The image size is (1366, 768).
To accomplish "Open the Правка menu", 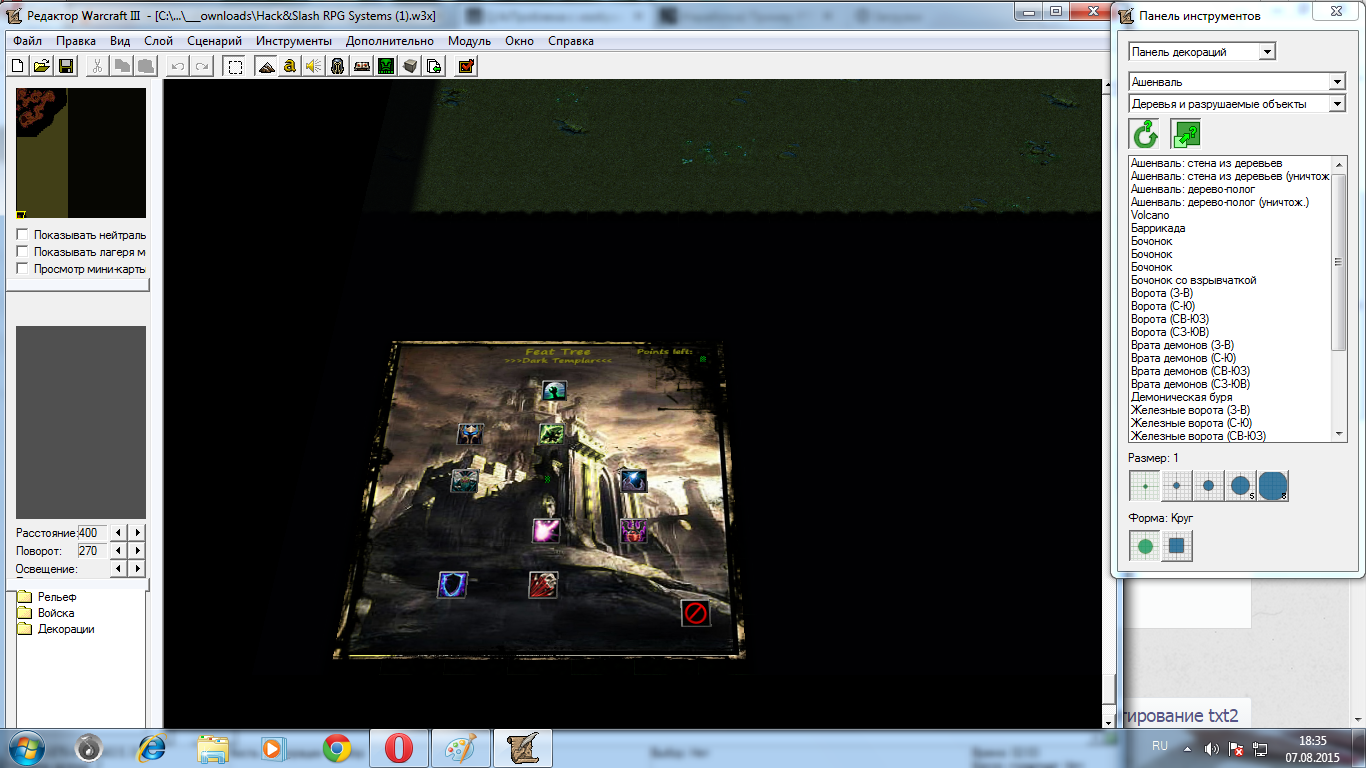I will click(76, 41).
